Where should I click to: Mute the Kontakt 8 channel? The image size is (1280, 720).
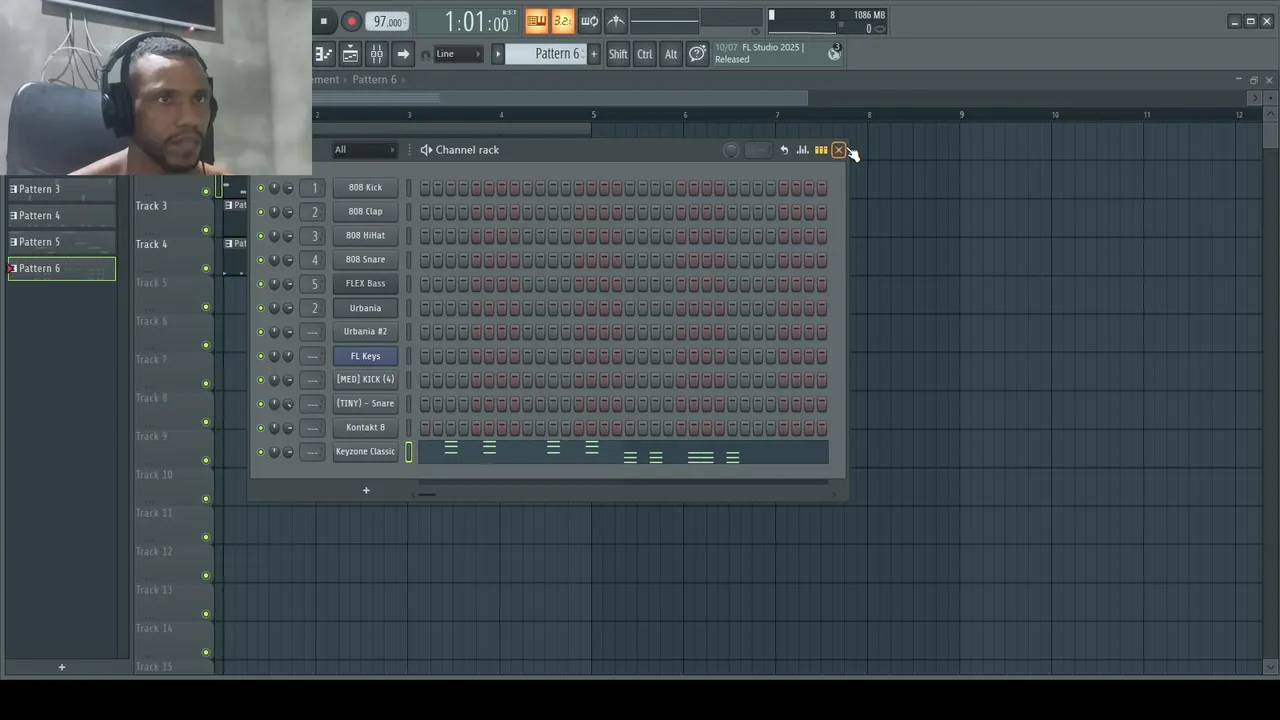261,428
